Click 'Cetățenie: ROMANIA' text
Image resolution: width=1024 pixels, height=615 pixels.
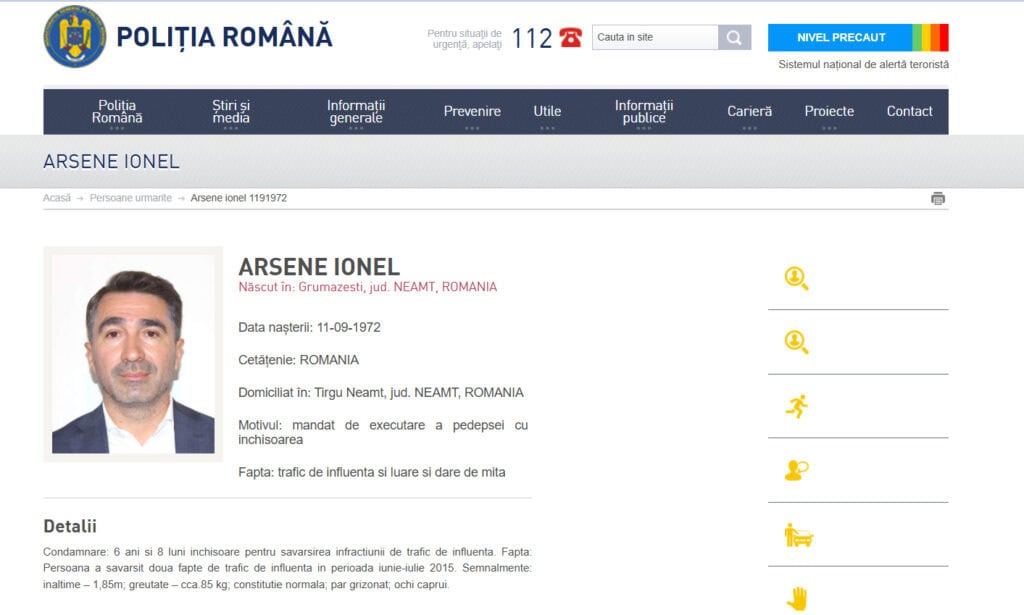click(298, 360)
